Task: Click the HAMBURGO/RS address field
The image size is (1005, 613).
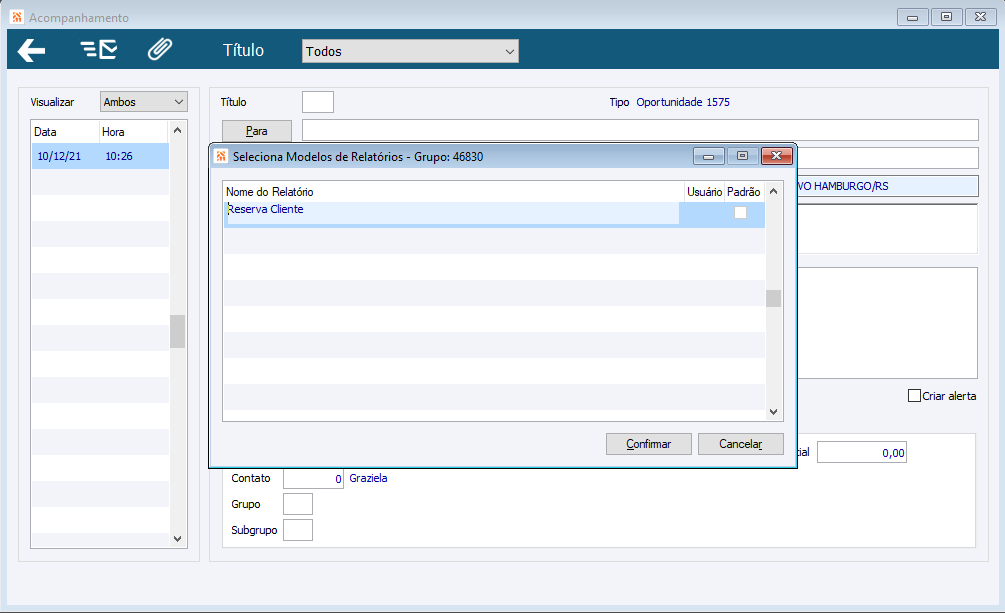Action: [888, 186]
